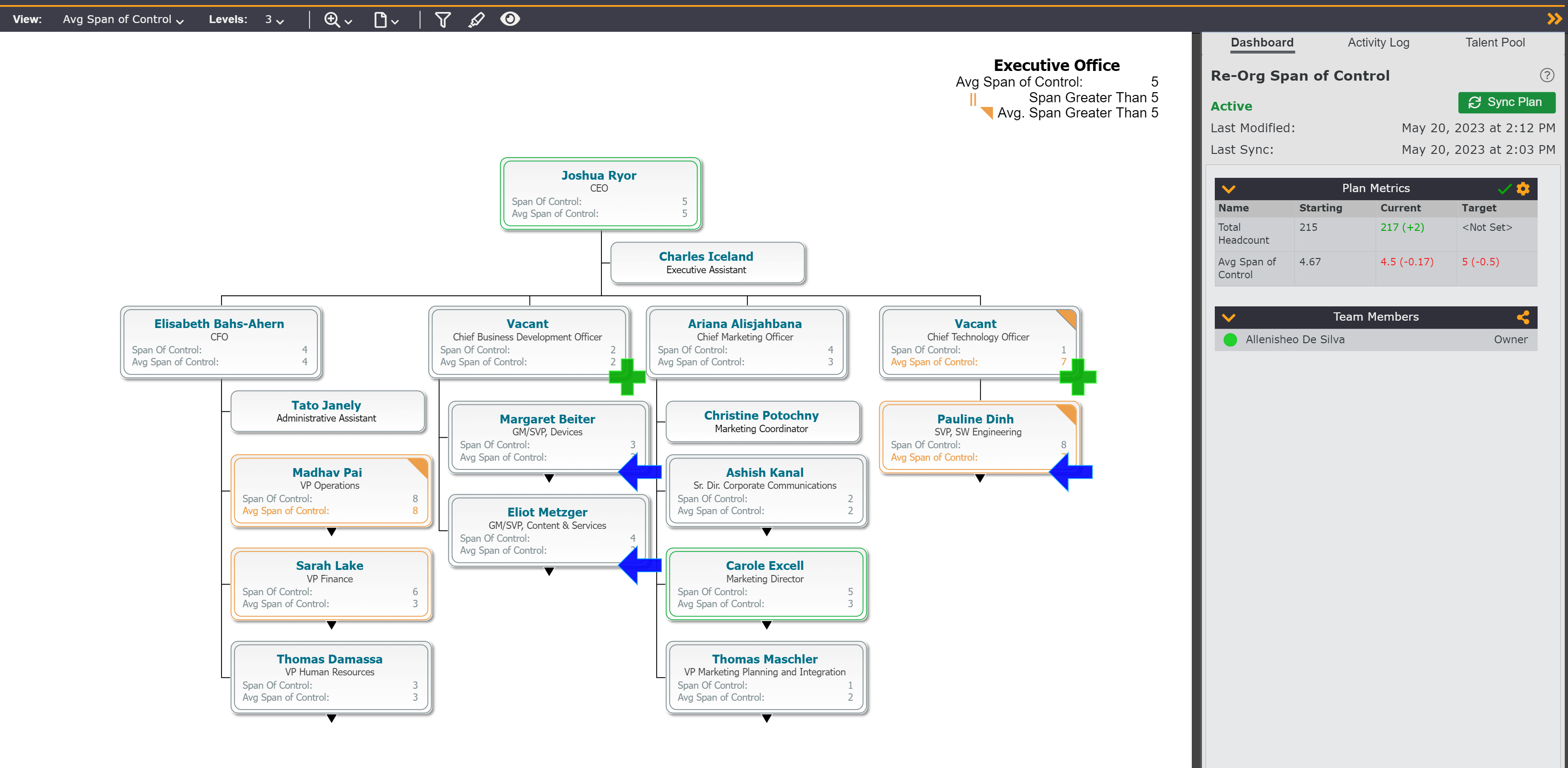Click the Executive Office chart title

click(1056, 65)
